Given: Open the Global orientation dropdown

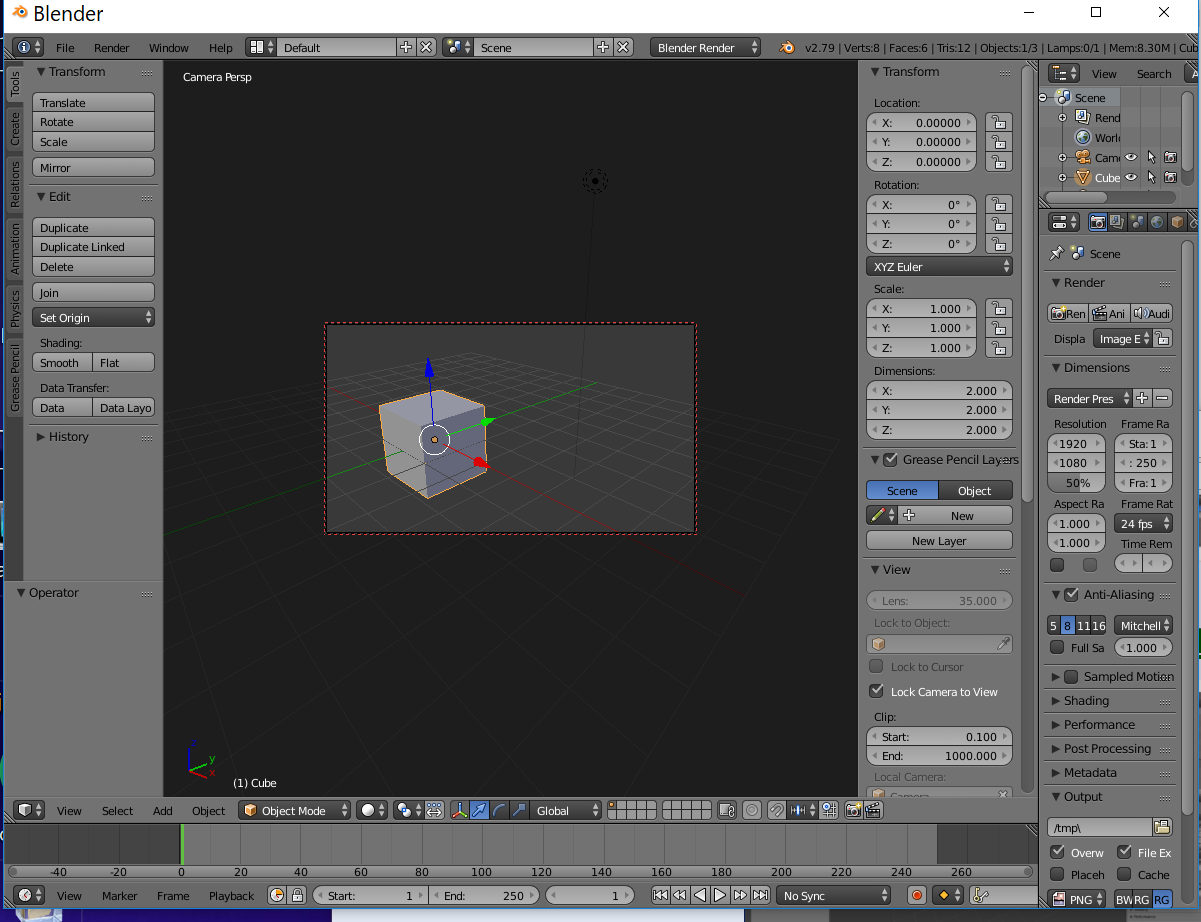Looking at the screenshot, I should [567, 810].
